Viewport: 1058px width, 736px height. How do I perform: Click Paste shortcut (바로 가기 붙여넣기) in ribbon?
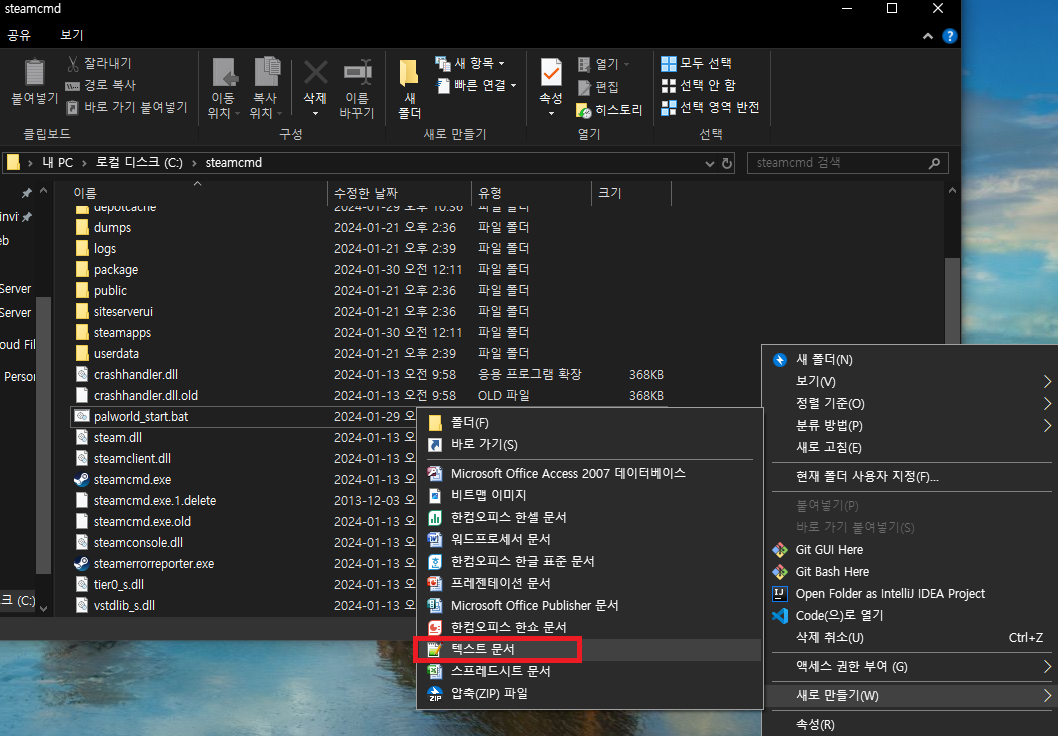point(127,107)
